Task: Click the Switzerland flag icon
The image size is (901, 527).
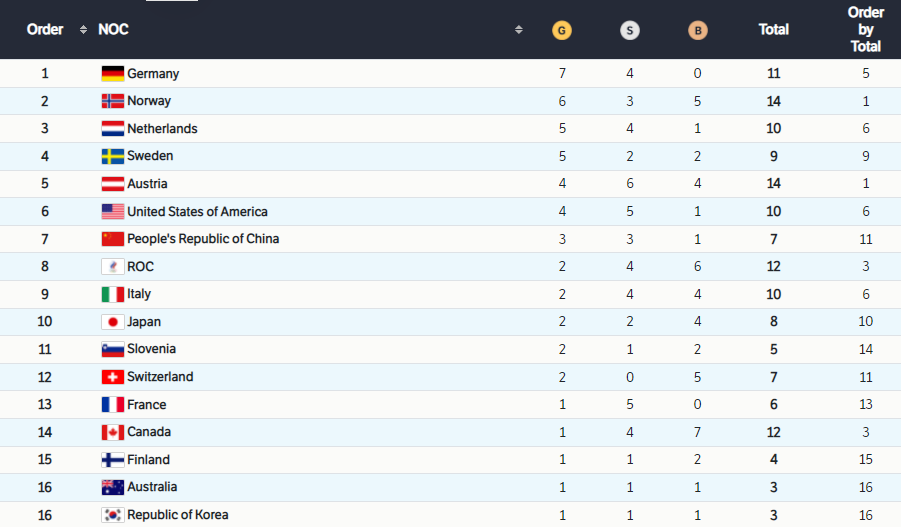Action: 113,377
